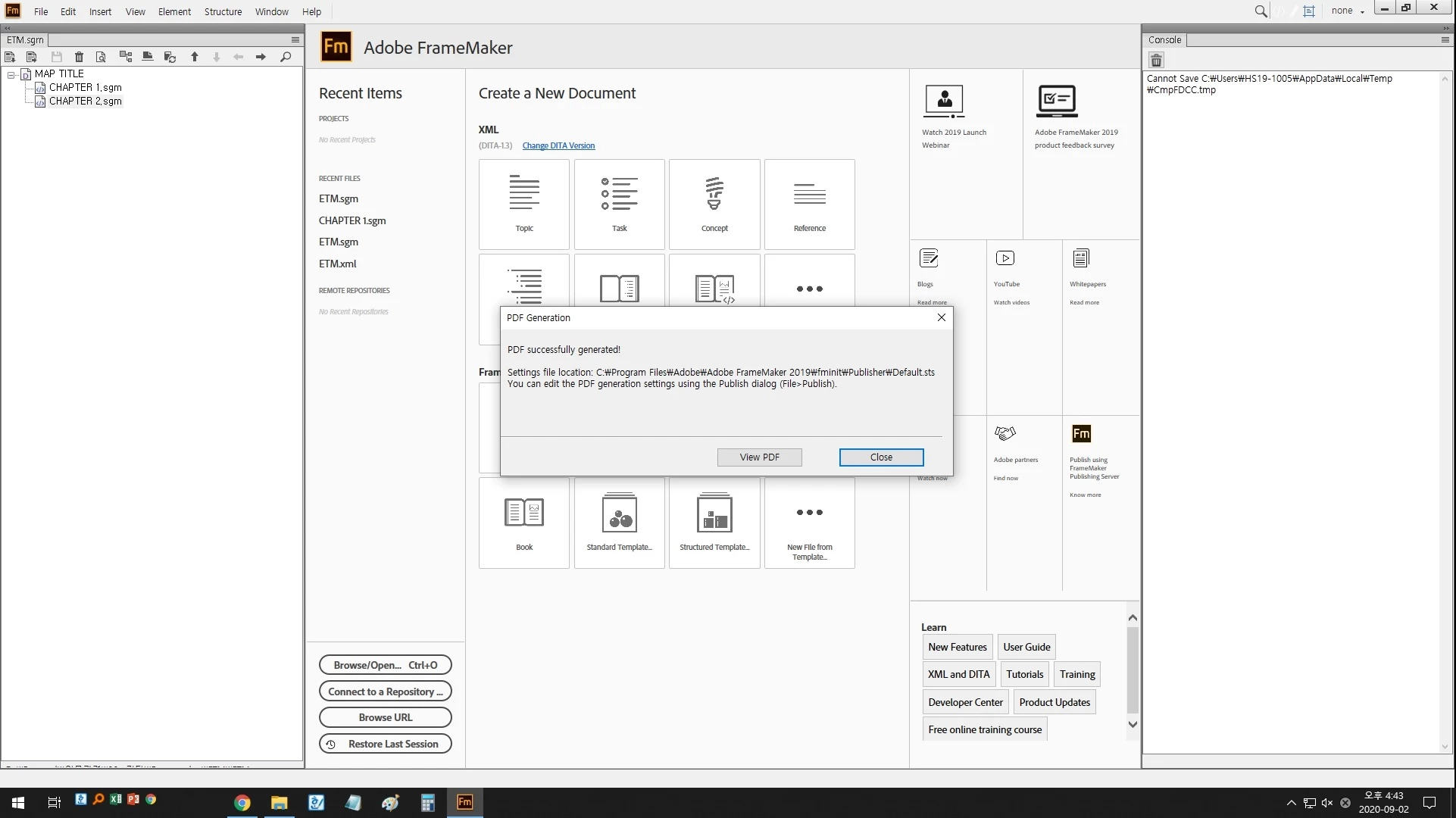Click the Learn section scrollbar down arrow
This screenshot has width=1456, height=818.
(x=1133, y=724)
